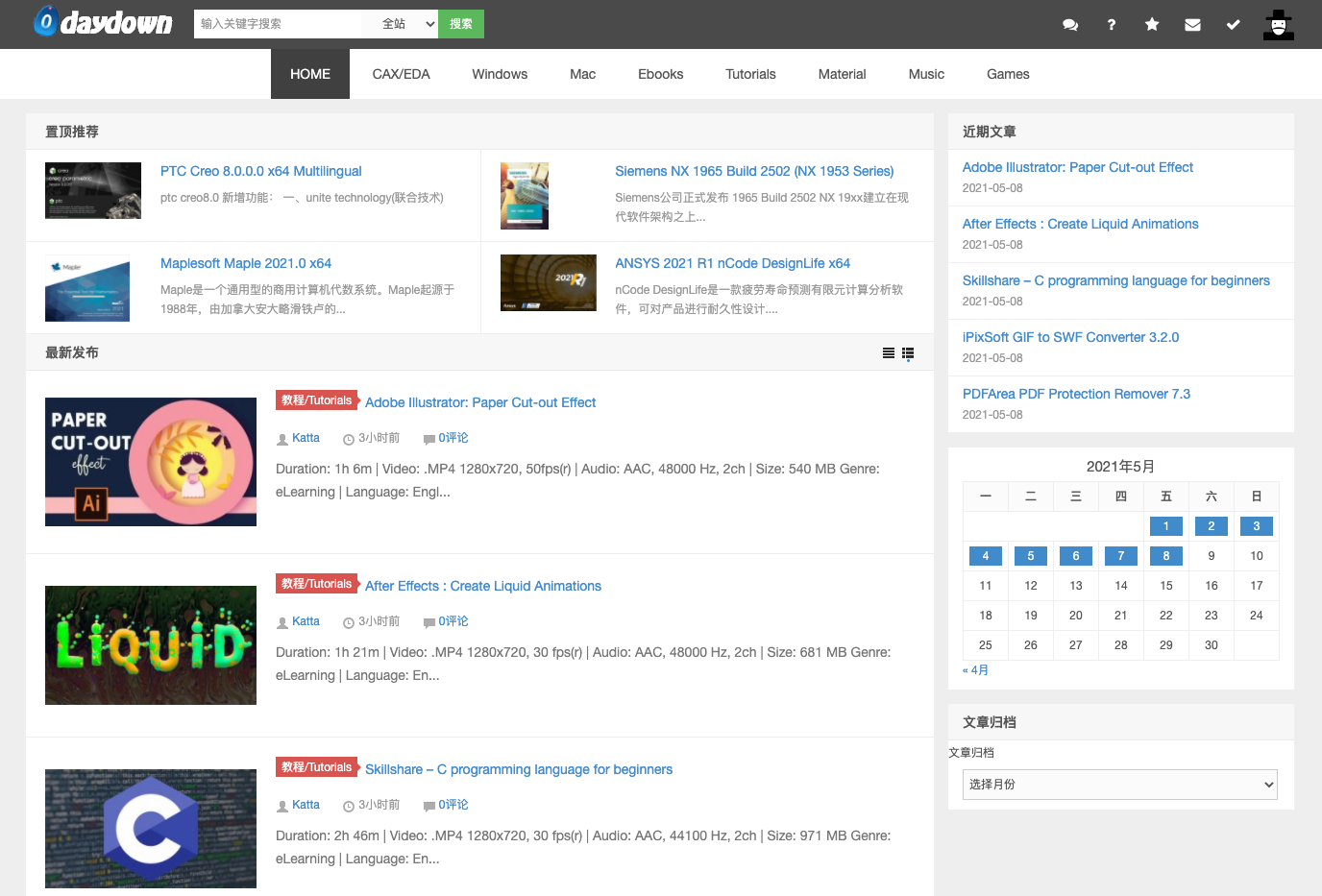Select calendar day 4
1322x896 pixels.
[x=986, y=556]
